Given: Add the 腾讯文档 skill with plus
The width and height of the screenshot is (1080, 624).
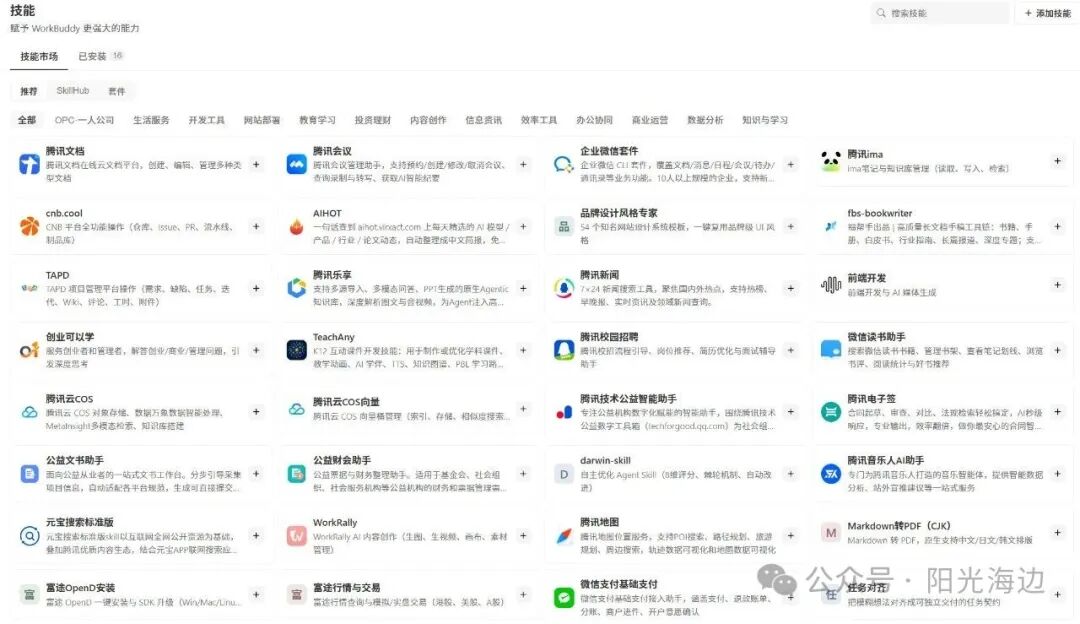Looking at the screenshot, I should point(256,165).
